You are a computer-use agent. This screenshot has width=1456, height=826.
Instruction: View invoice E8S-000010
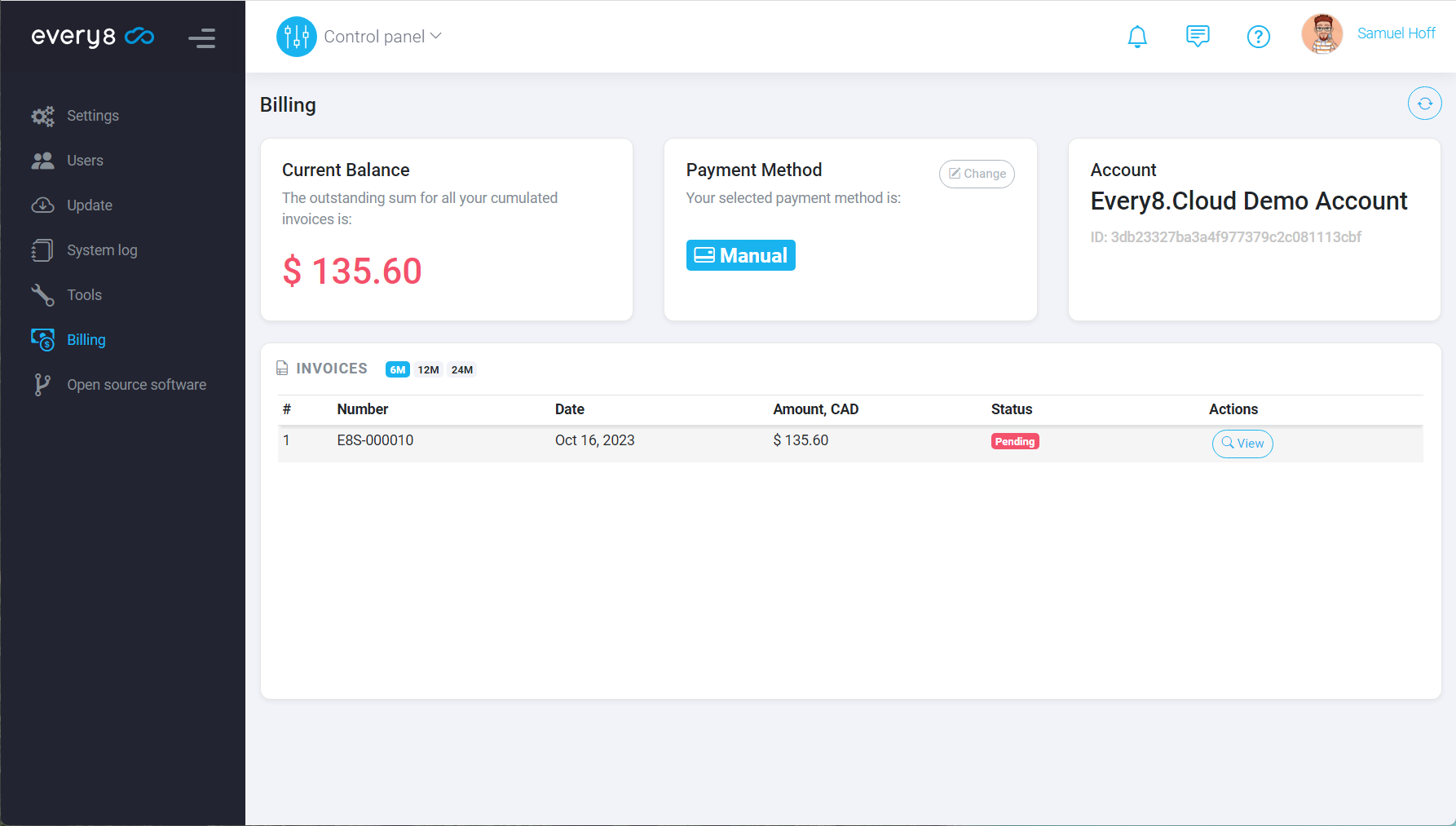[x=1242, y=444]
